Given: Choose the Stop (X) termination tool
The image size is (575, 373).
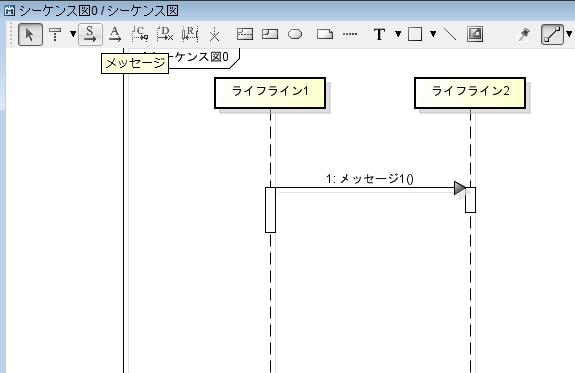Looking at the screenshot, I should (x=214, y=35).
